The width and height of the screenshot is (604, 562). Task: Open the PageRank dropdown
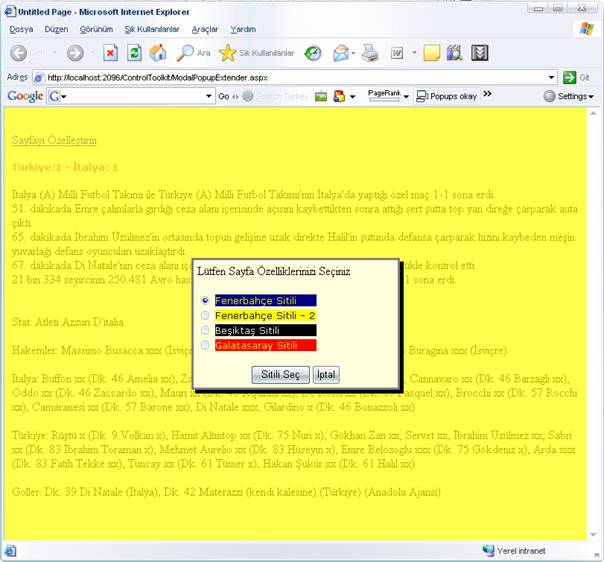(406, 97)
